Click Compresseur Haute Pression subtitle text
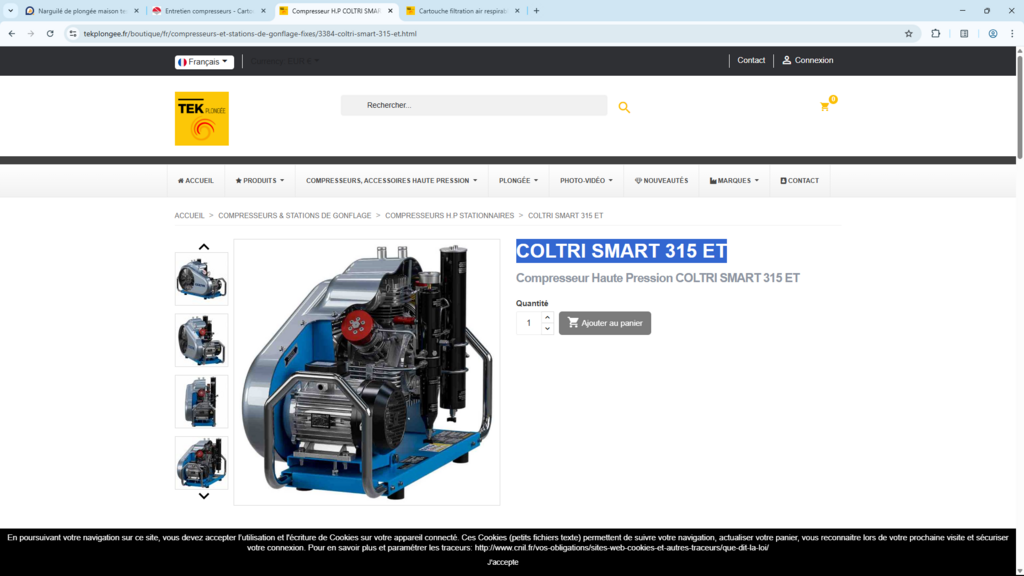 tap(658, 278)
